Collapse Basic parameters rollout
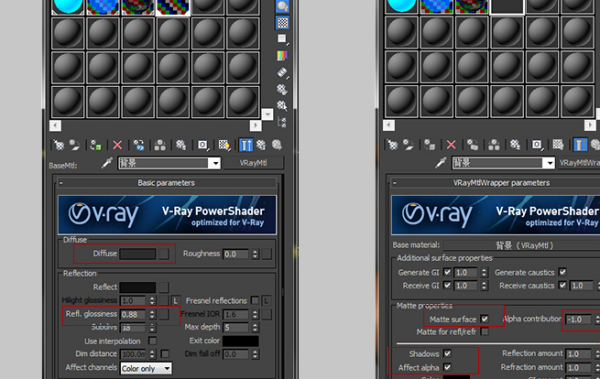 point(166,183)
